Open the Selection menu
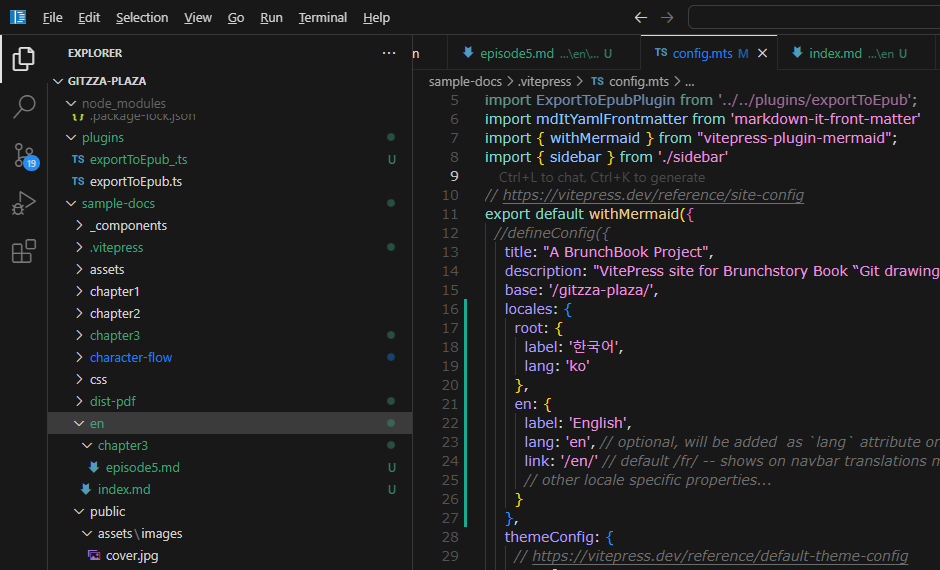 pyautogui.click(x=142, y=17)
